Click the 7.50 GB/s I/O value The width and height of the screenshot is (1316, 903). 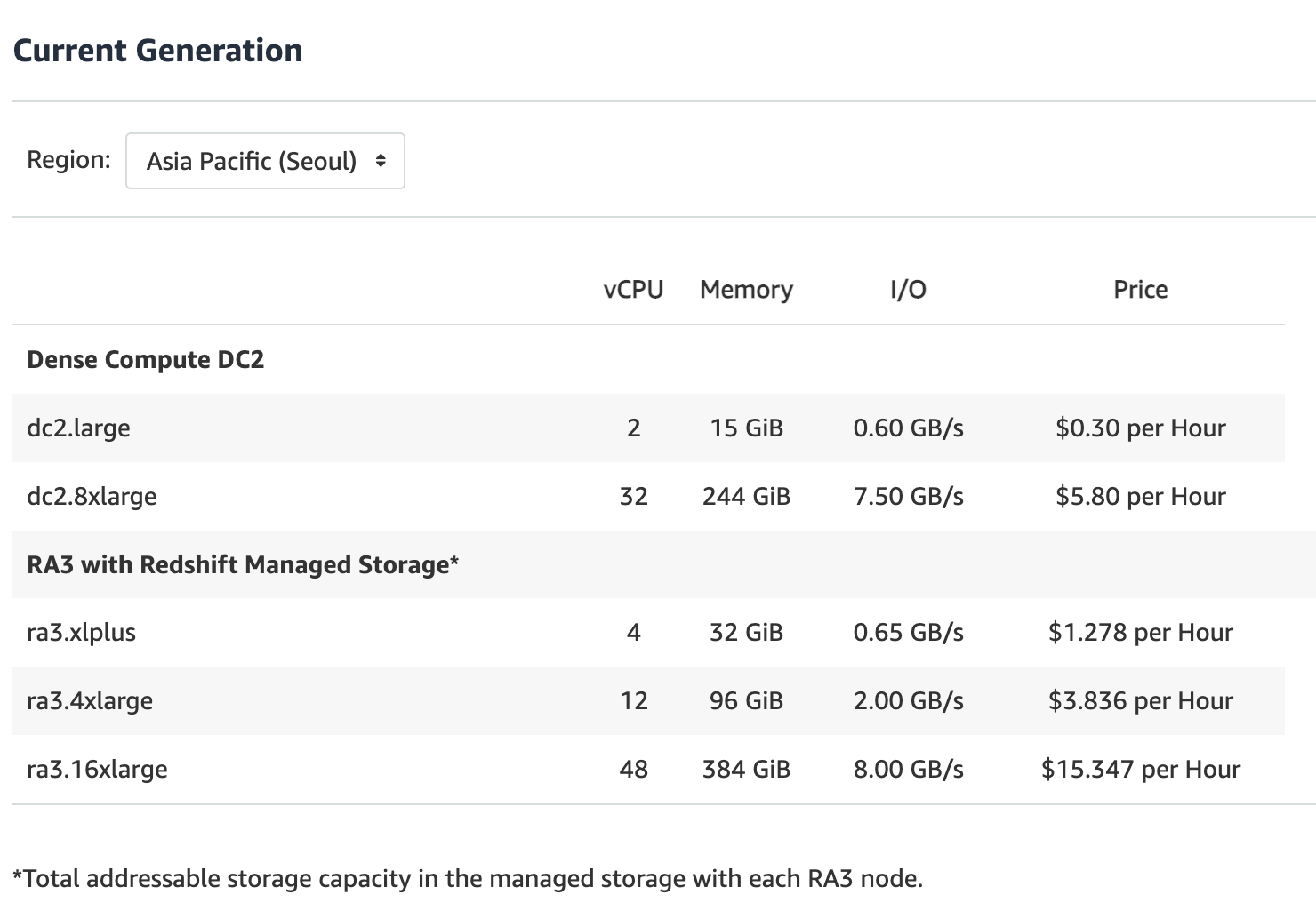(908, 497)
